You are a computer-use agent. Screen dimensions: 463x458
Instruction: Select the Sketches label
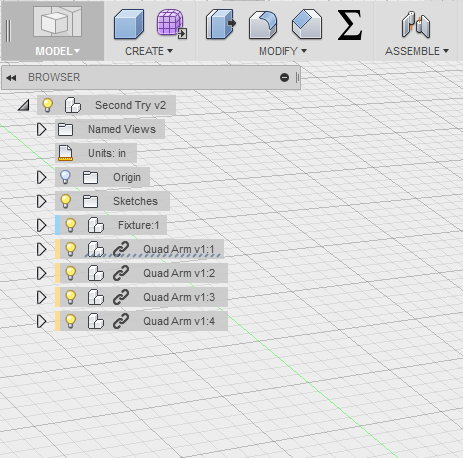[135, 201]
